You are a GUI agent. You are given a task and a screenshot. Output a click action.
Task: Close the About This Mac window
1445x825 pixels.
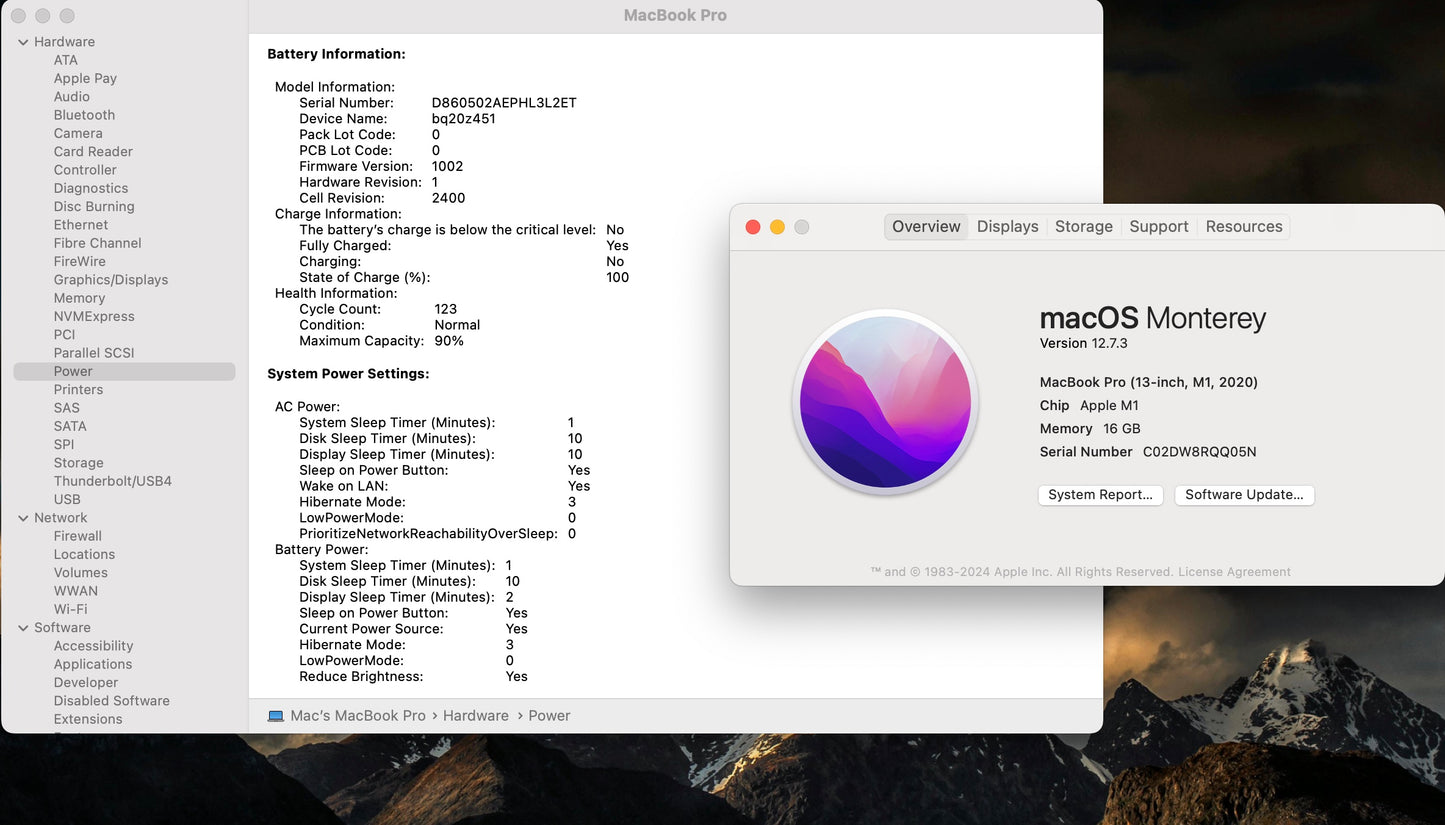tap(753, 227)
